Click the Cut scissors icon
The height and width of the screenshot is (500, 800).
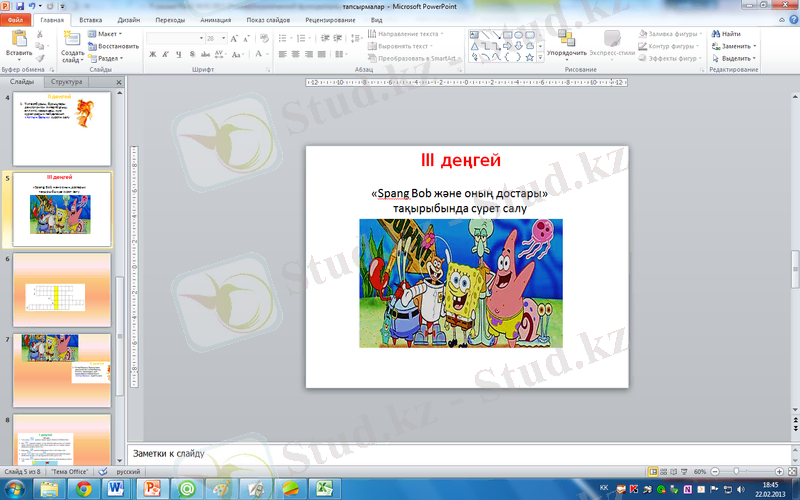41,33
